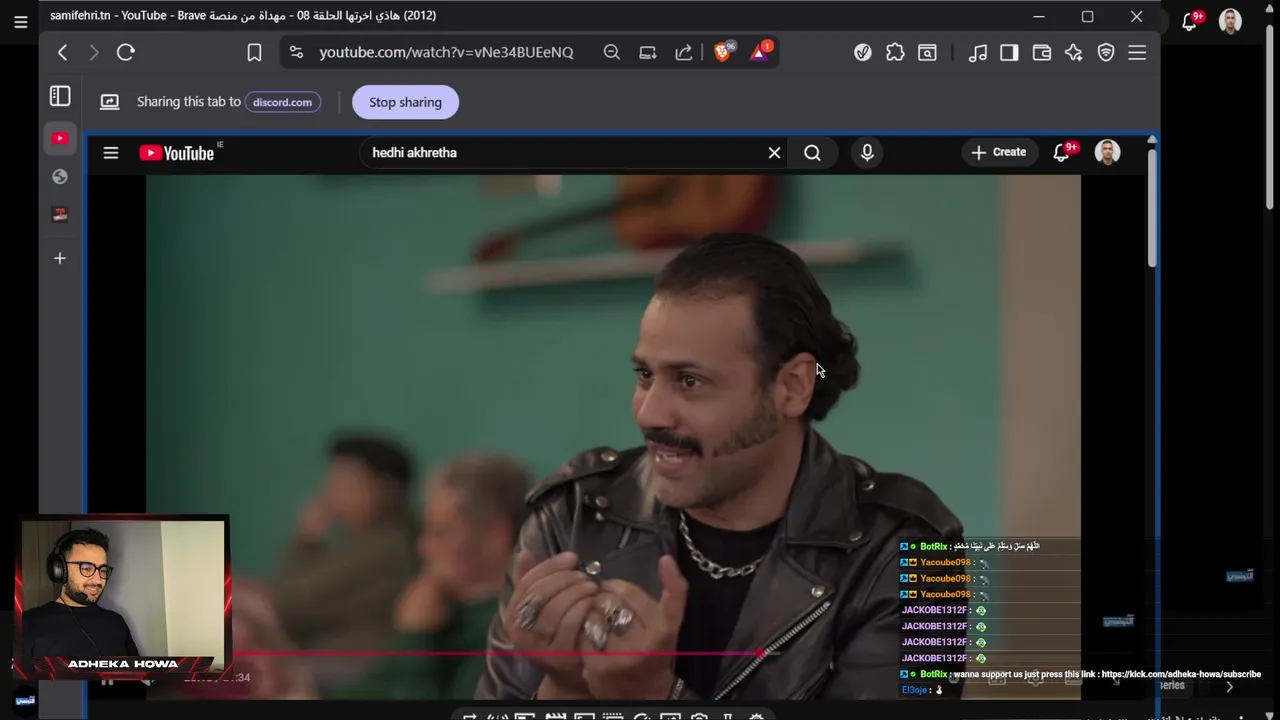Toggle vertical tabs panel icon
The image size is (1280, 720).
pyautogui.click(x=60, y=95)
